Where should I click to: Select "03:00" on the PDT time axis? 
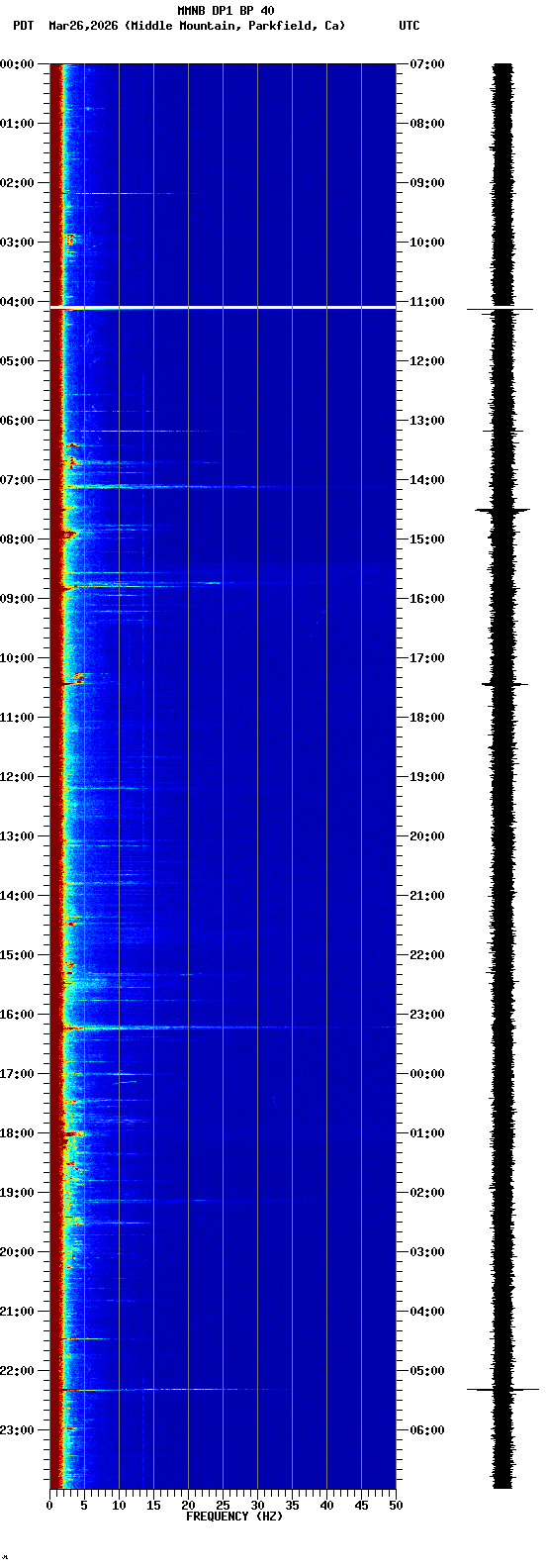pyautogui.click(x=17, y=243)
